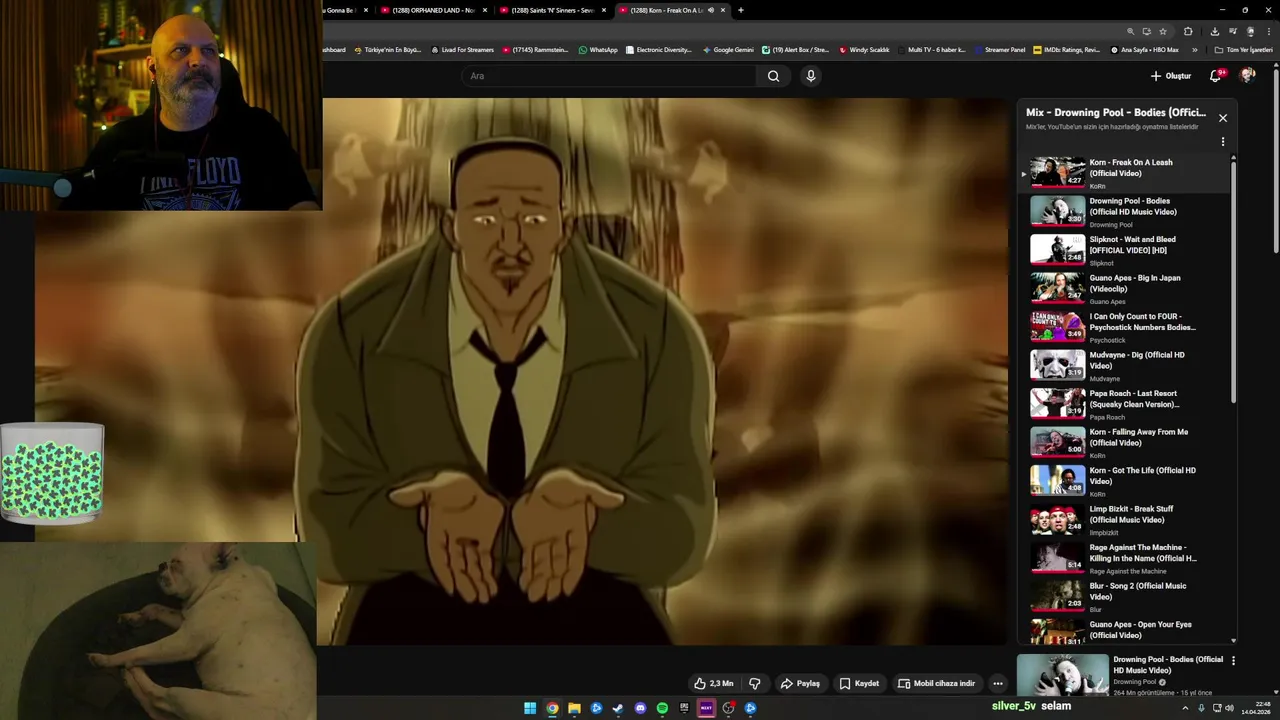Click the Oluştur create button
The height and width of the screenshot is (720, 1280).
pyautogui.click(x=1170, y=76)
